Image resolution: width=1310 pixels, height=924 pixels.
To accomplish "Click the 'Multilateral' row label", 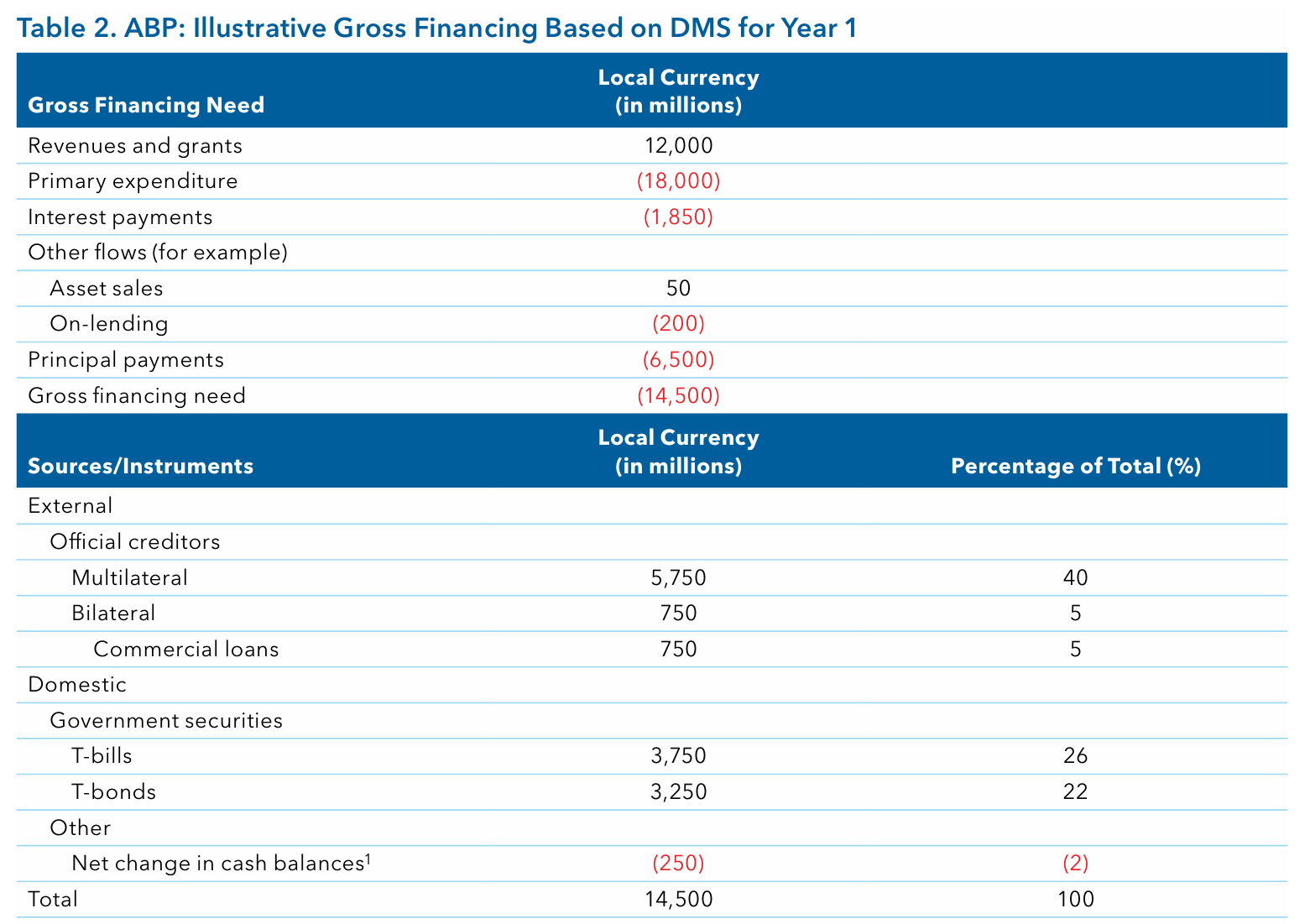I will [x=129, y=577].
